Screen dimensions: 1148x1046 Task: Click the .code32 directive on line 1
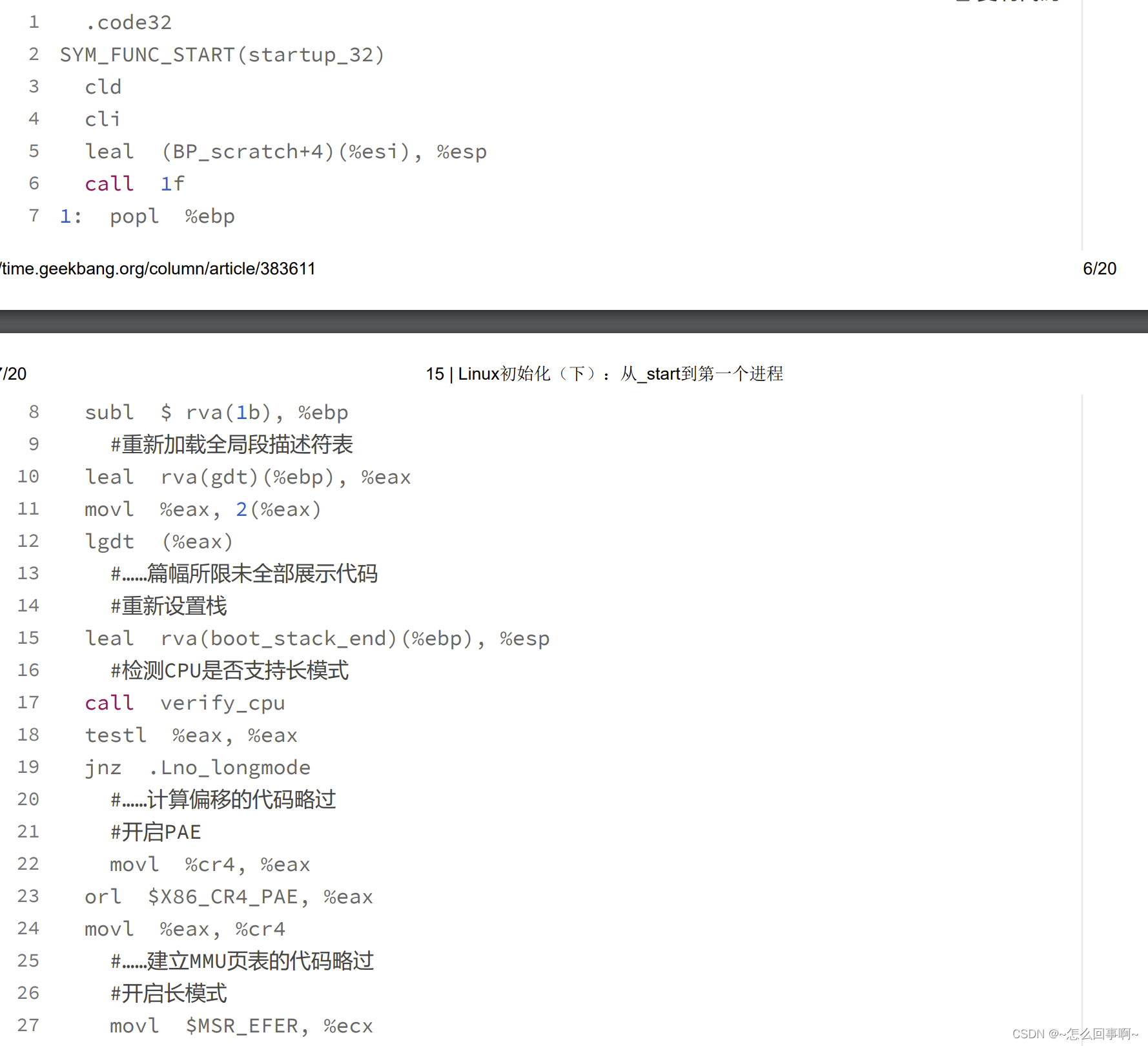(x=128, y=22)
